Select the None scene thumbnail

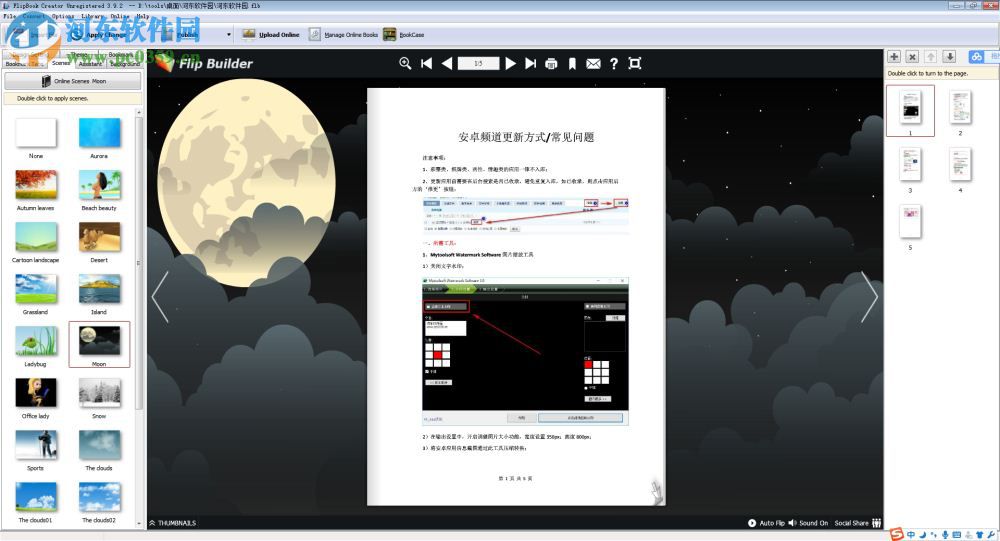click(x=36, y=134)
